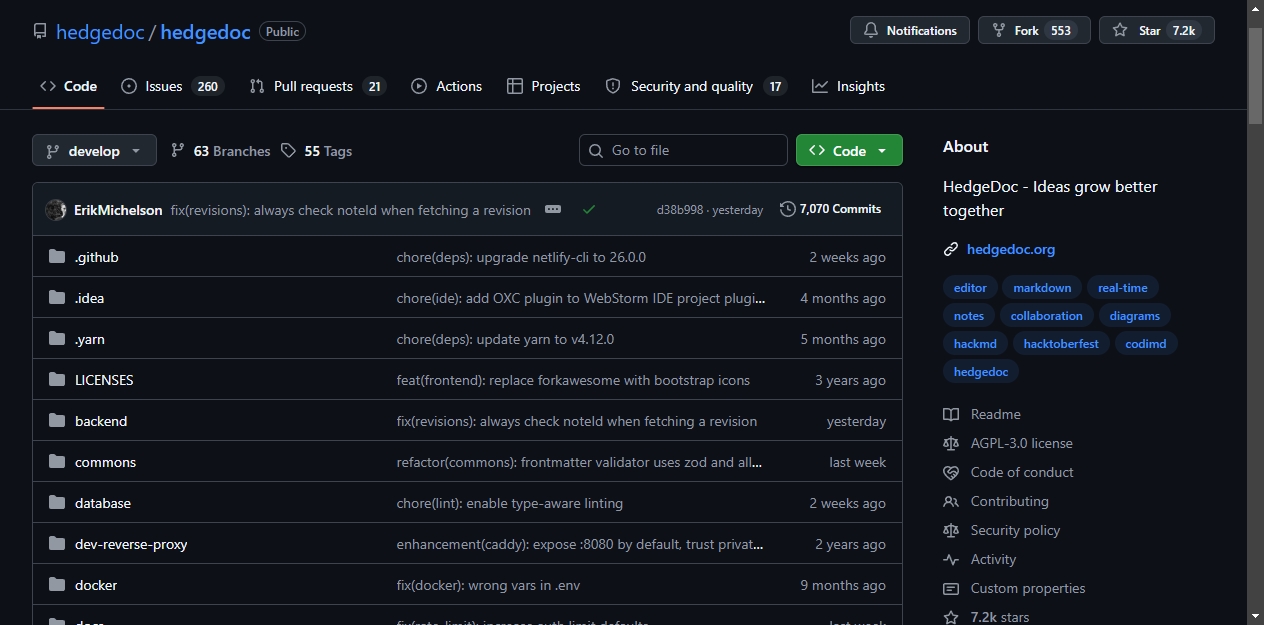Open the .yarn folder icon
This screenshot has width=1264, height=625.
click(57, 339)
